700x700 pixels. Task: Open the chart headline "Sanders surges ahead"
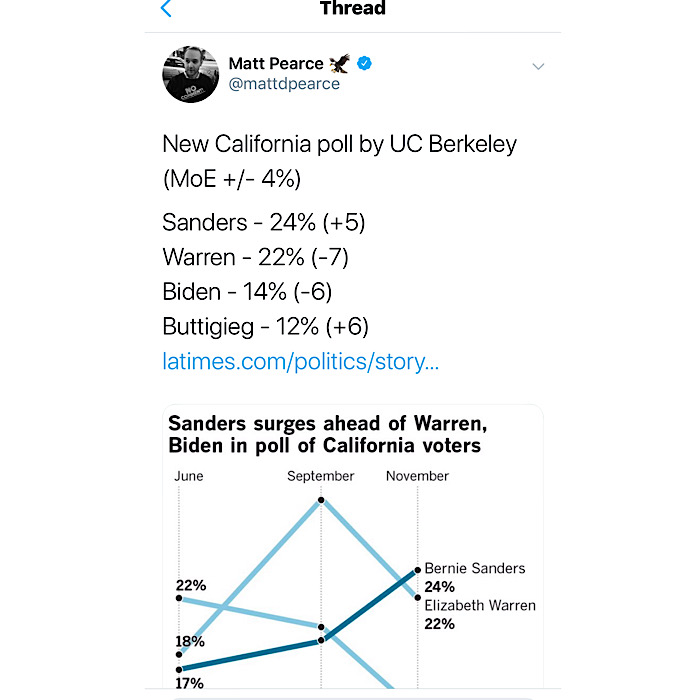tap(327, 434)
